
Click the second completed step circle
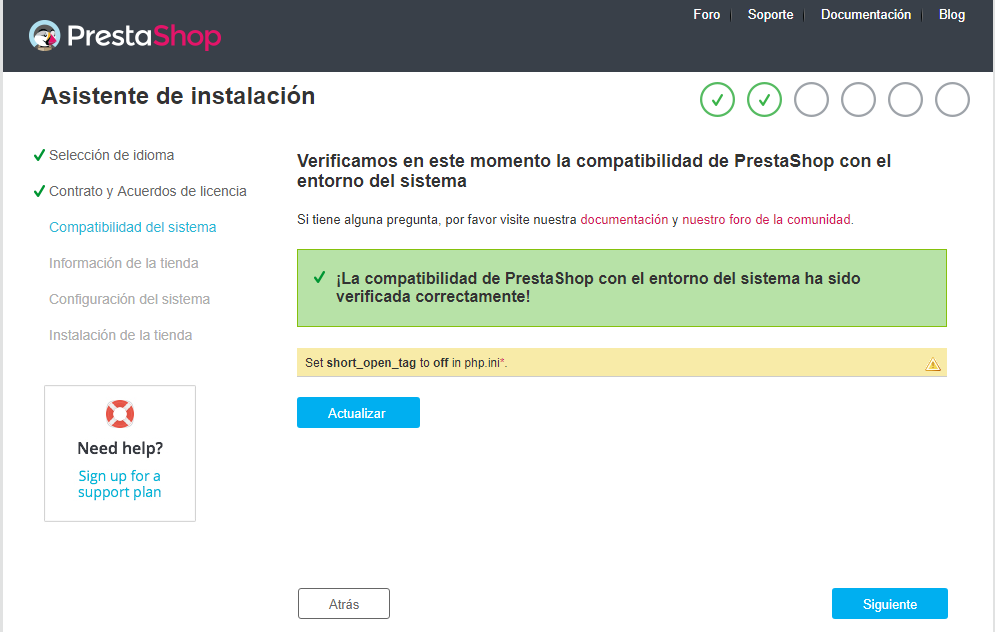(x=764, y=100)
